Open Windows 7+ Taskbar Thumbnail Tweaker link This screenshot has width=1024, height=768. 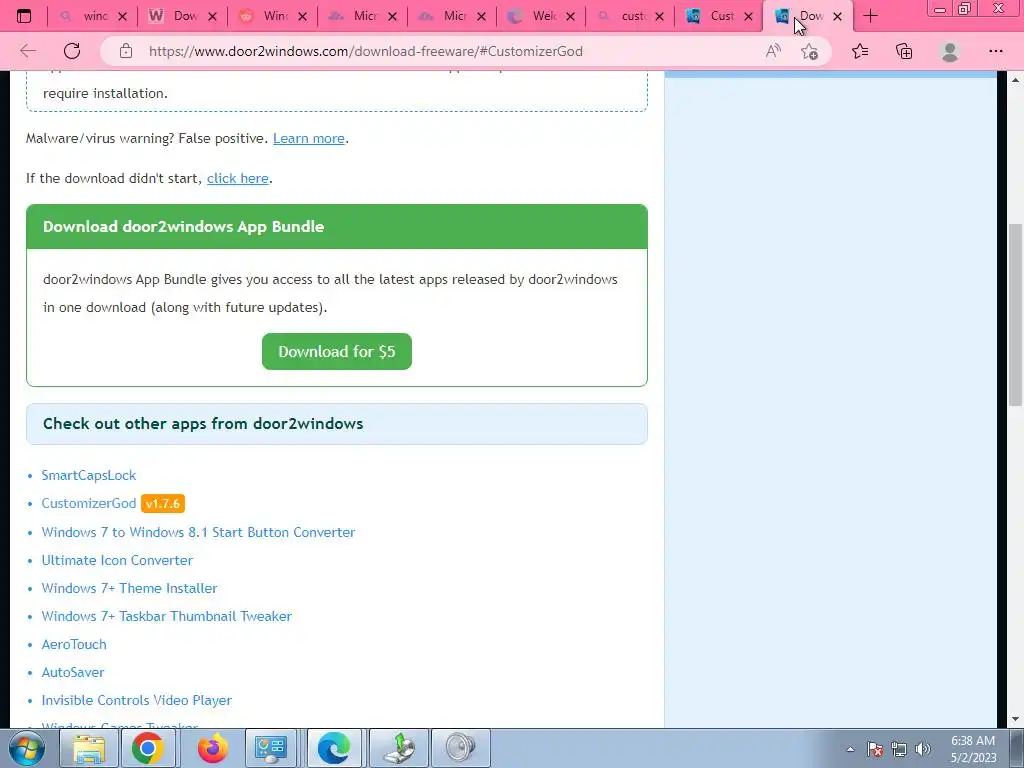click(x=167, y=616)
